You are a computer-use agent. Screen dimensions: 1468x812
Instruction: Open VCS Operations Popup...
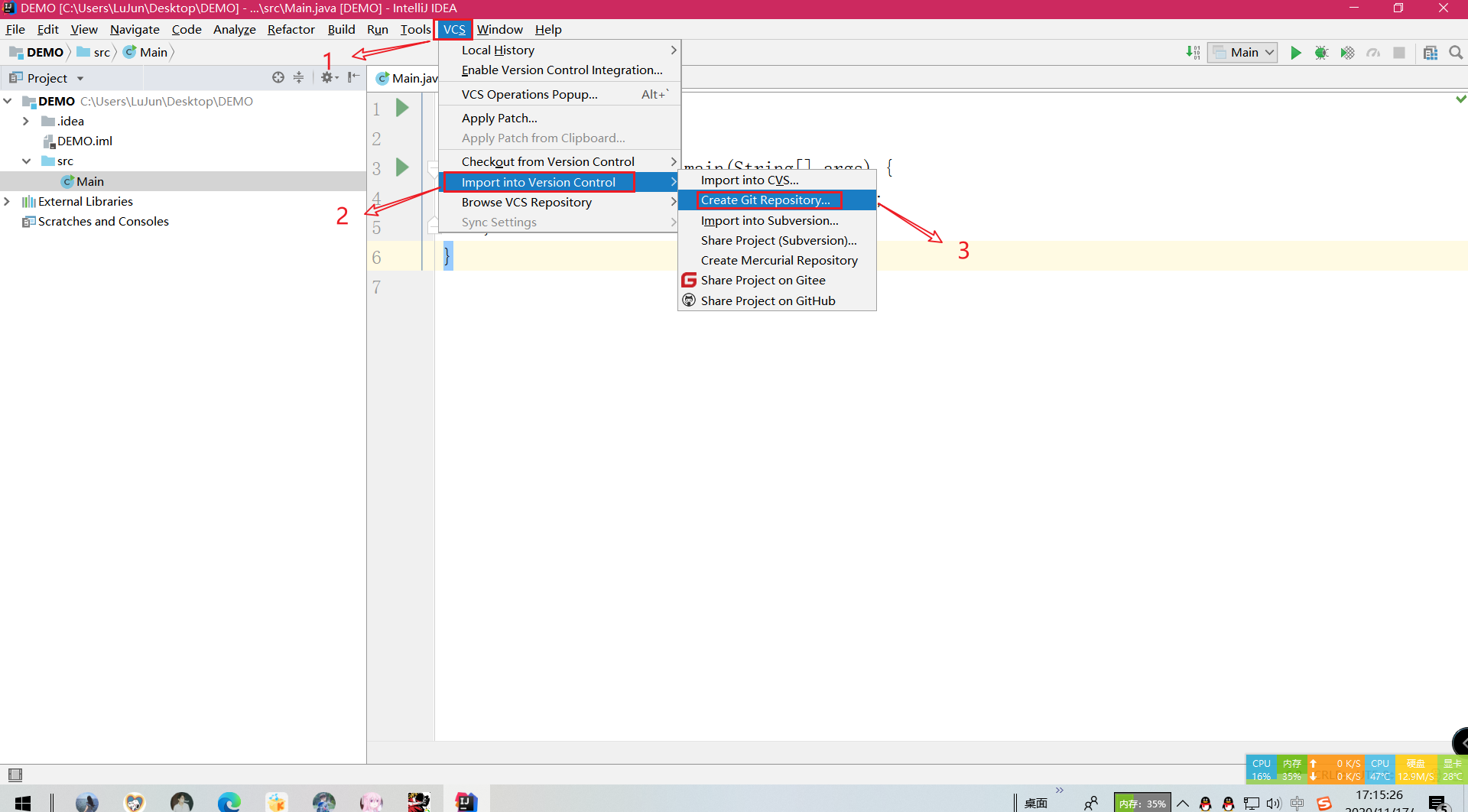560,94
